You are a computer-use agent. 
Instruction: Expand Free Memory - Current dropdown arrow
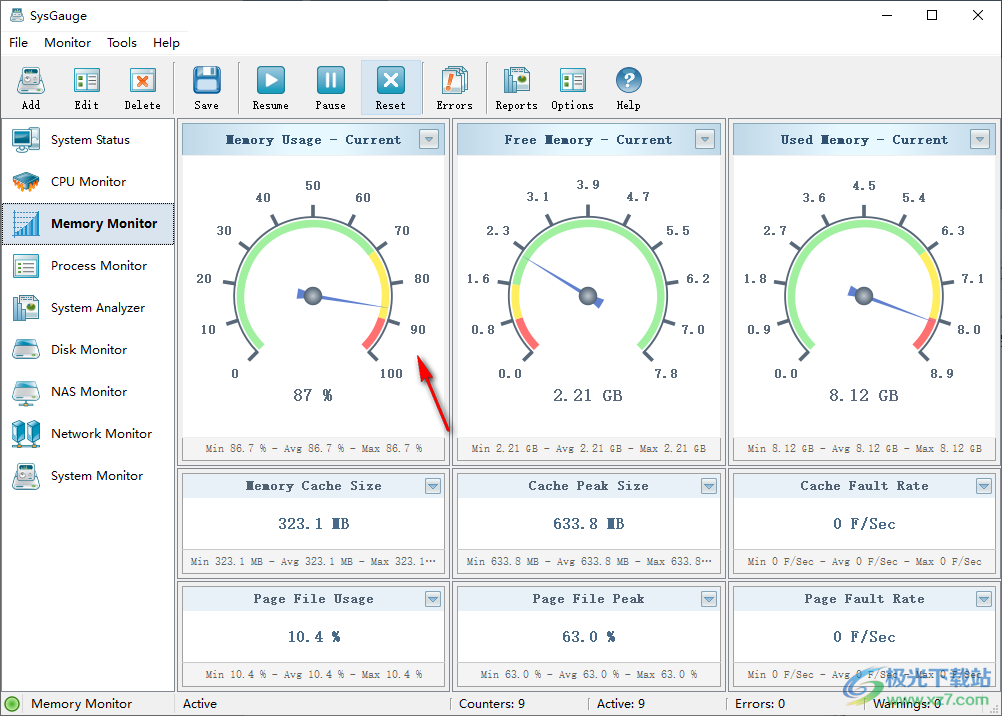pyautogui.click(x=705, y=139)
